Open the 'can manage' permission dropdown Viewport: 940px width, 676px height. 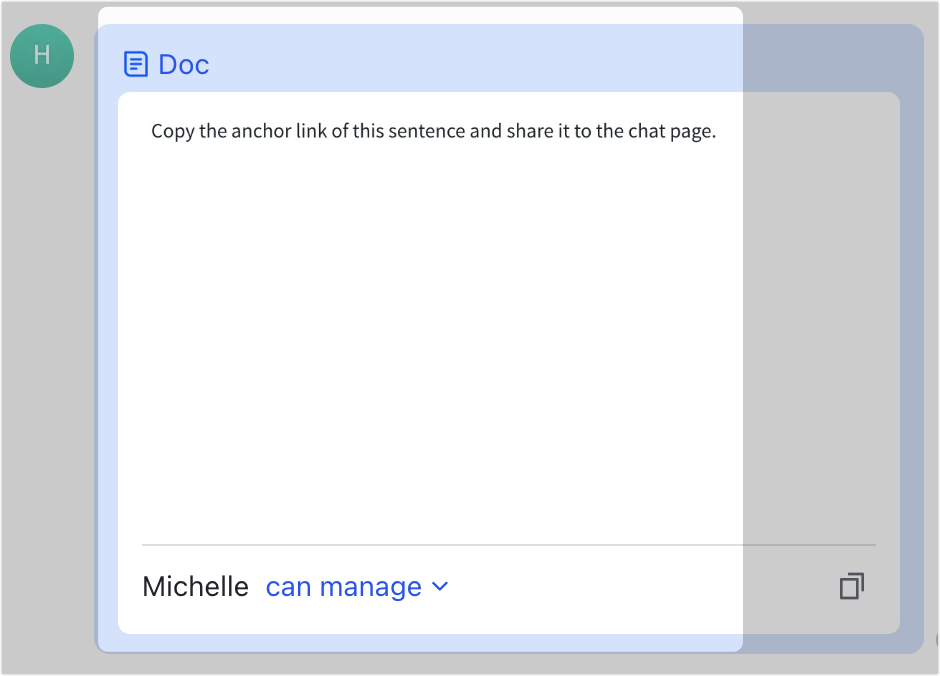click(x=357, y=586)
